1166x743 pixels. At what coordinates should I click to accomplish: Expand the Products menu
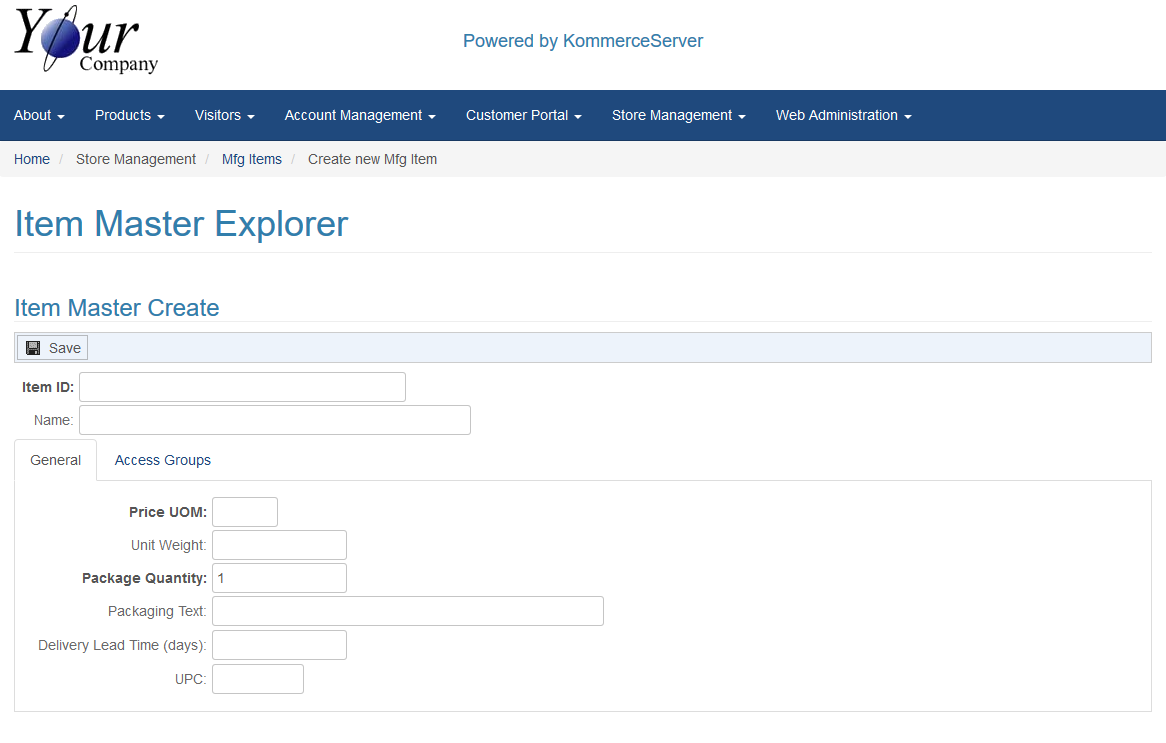129,116
